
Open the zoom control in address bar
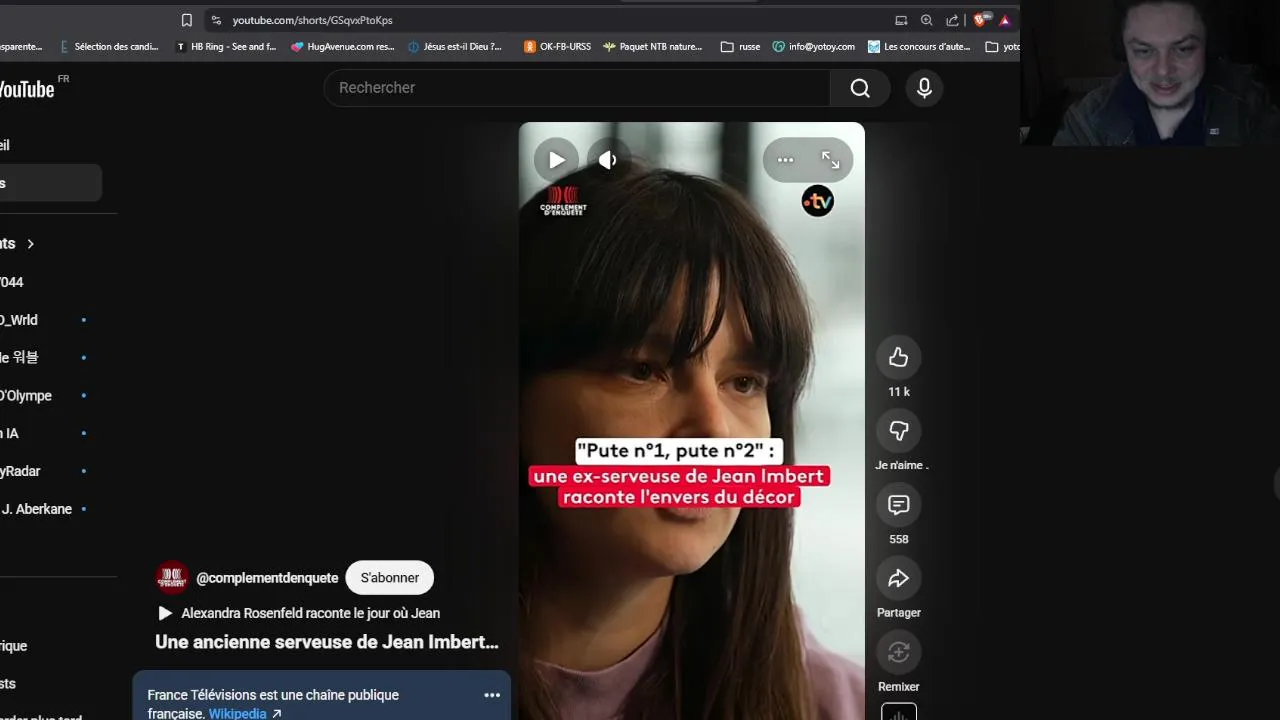click(926, 20)
